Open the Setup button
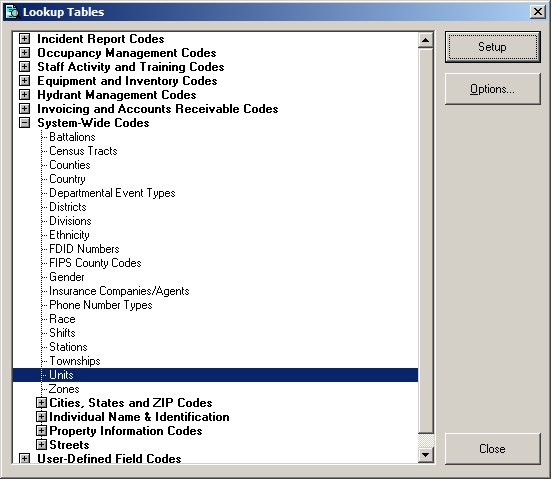The height and width of the screenshot is (479, 551). [492, 47]
